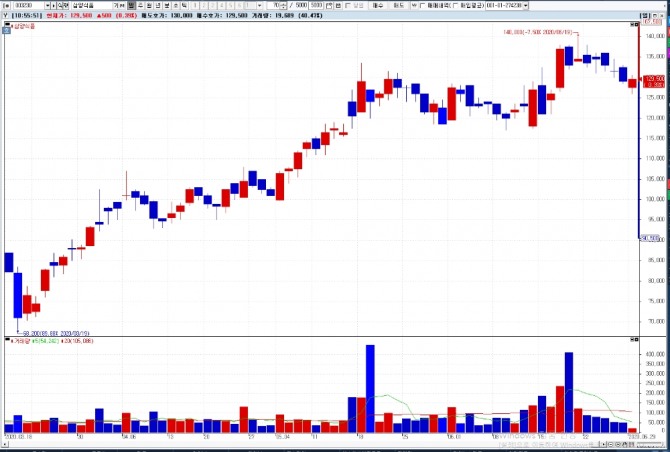
Task: Select the weekly (주) chart period button
Action: (140, 6)
